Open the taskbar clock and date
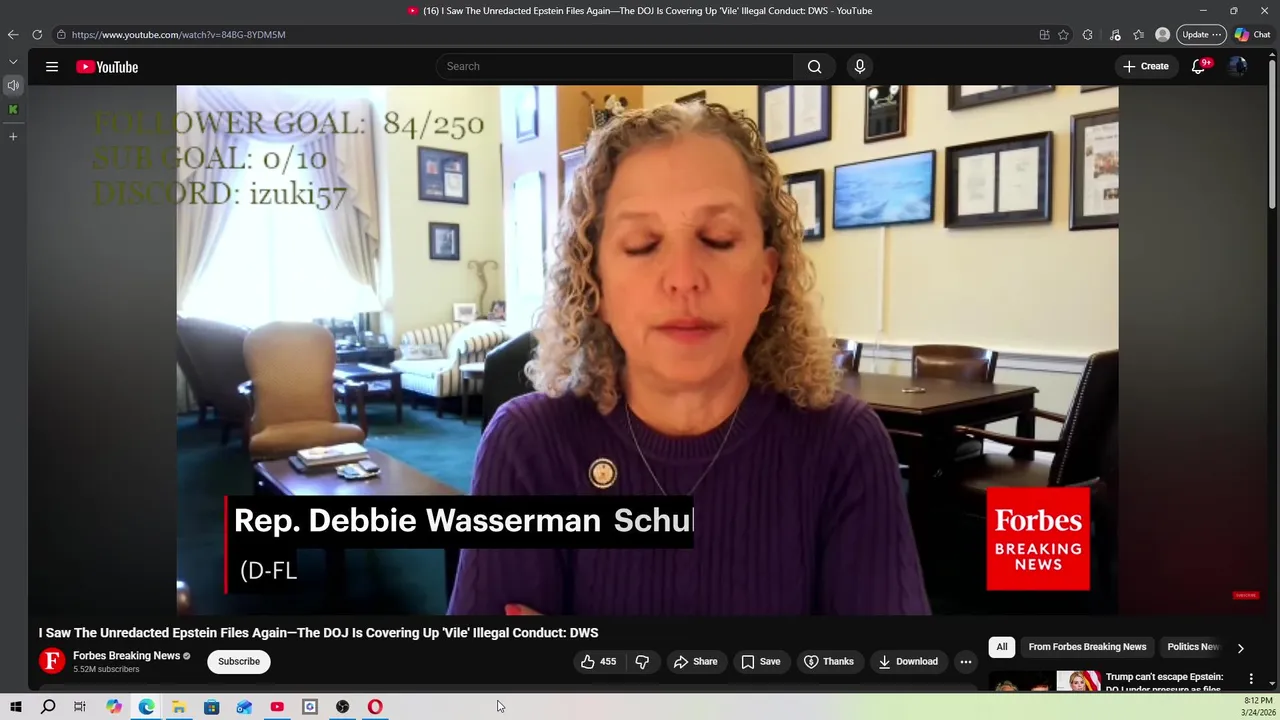The height and width of the screenshot is (720, 1280). (1258, 707)
